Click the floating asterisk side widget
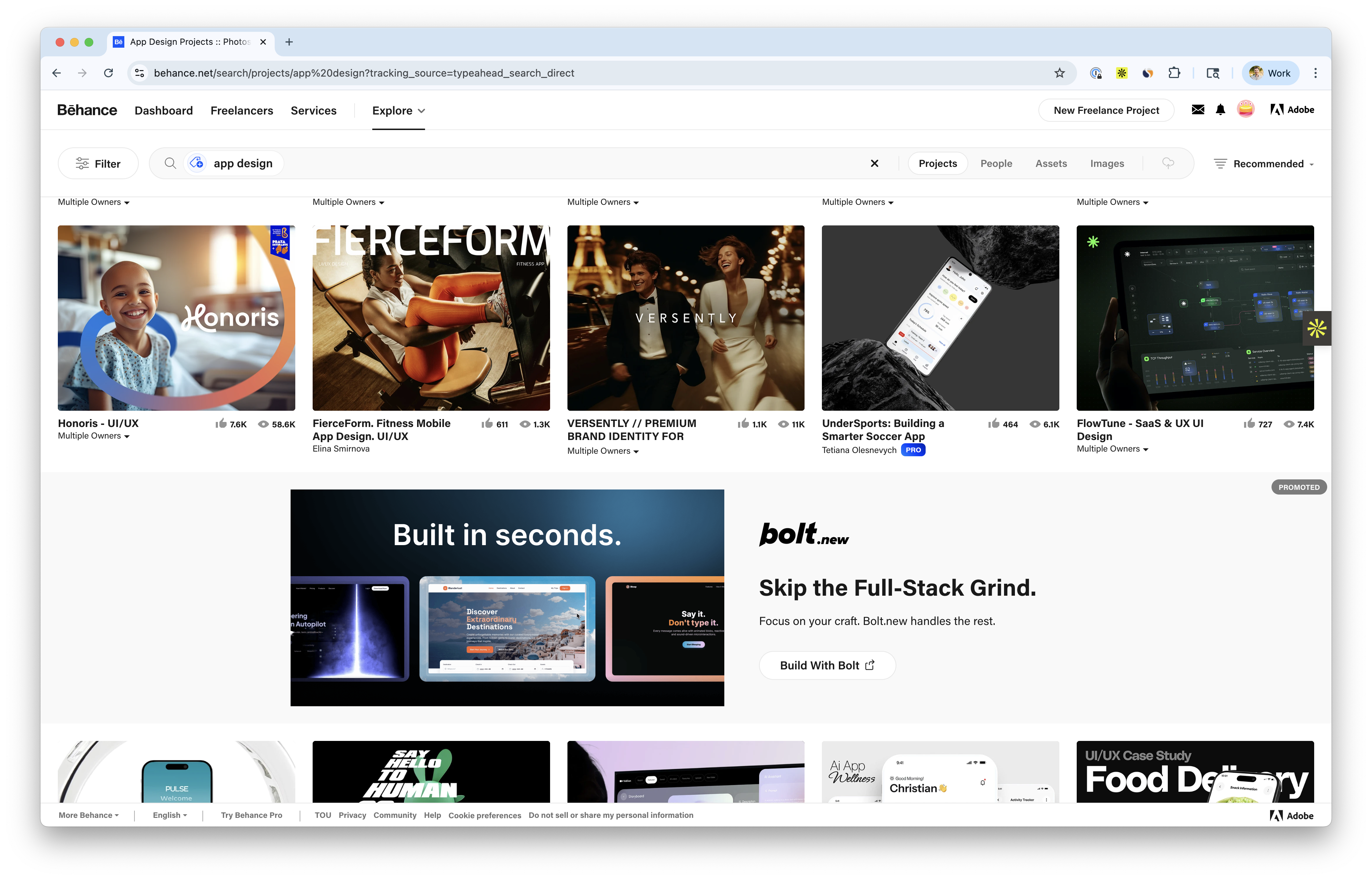1372x880 pixels. pyautogui.click(x=1317, y=328)
